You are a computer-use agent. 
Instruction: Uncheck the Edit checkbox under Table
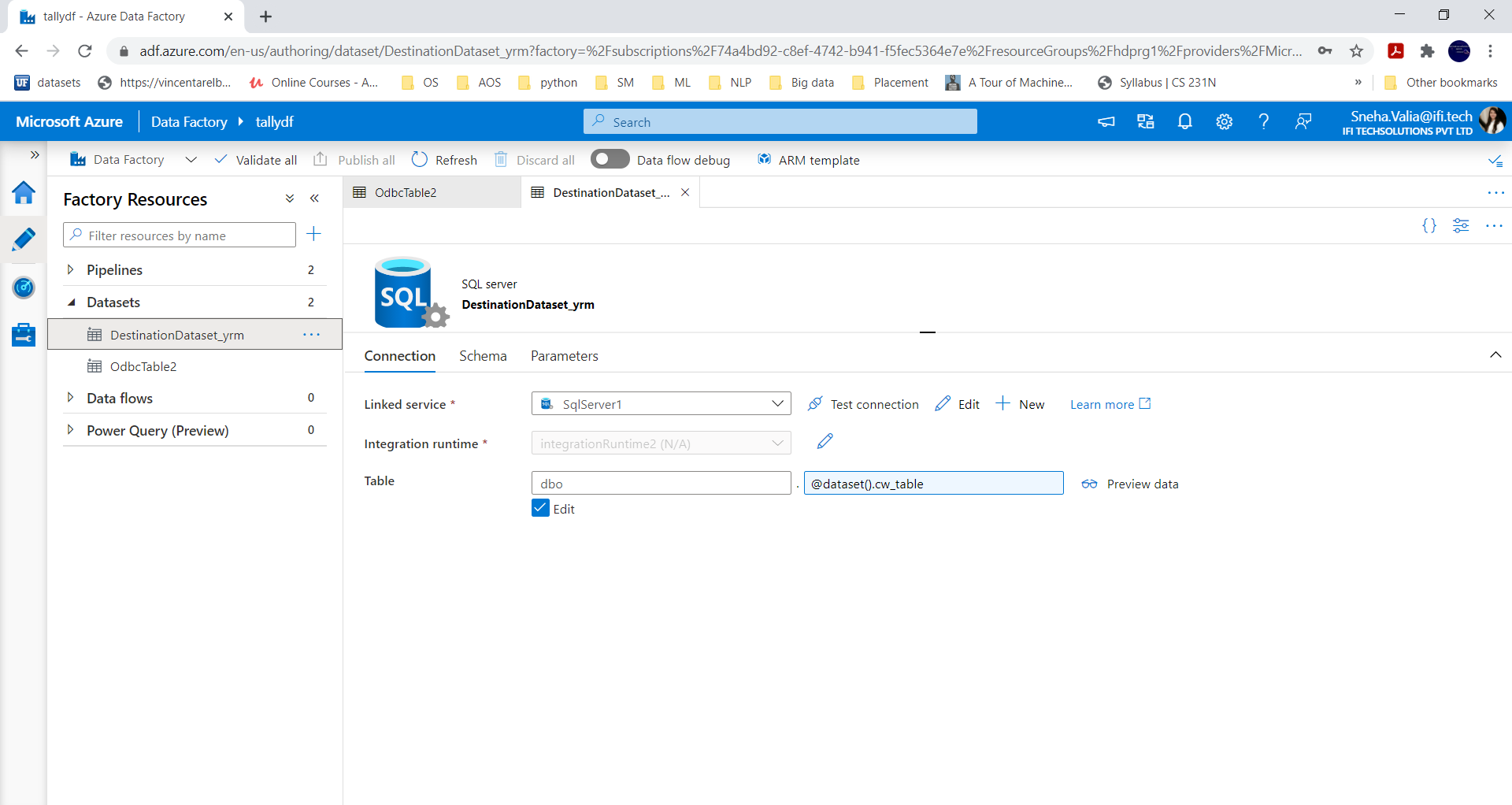click(x=540, y=508)
